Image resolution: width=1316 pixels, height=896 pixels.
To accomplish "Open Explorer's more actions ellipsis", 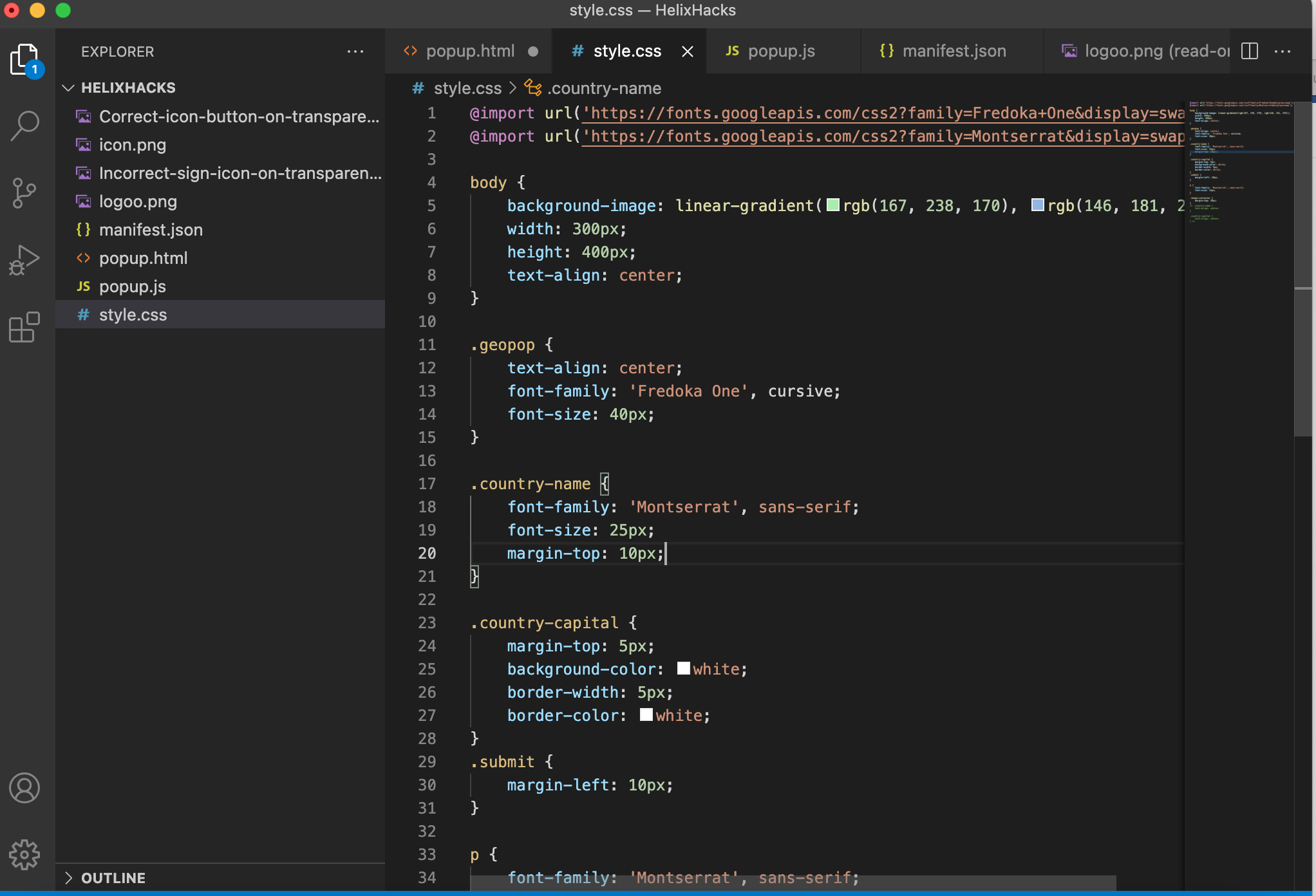I will click(x=355, y=51).
